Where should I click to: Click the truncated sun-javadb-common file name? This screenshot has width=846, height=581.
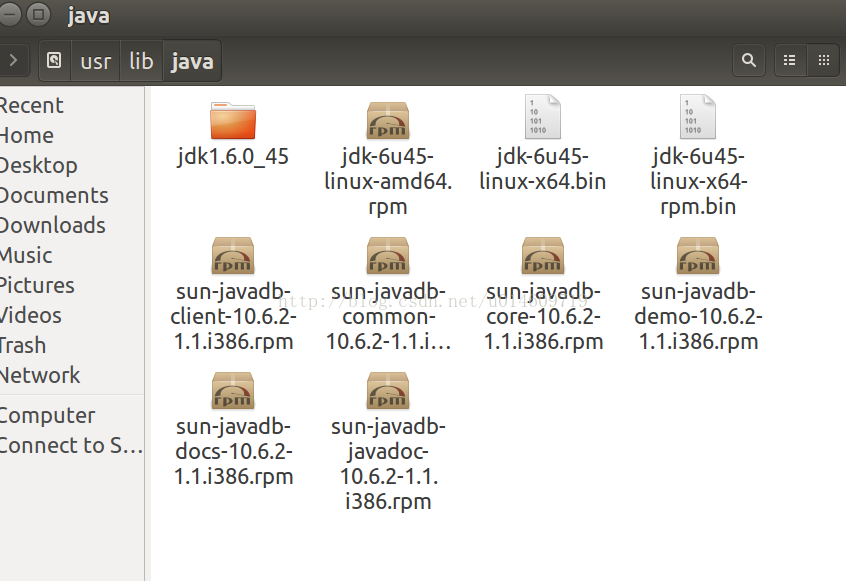pyautogui.click(x=388, y=317)
